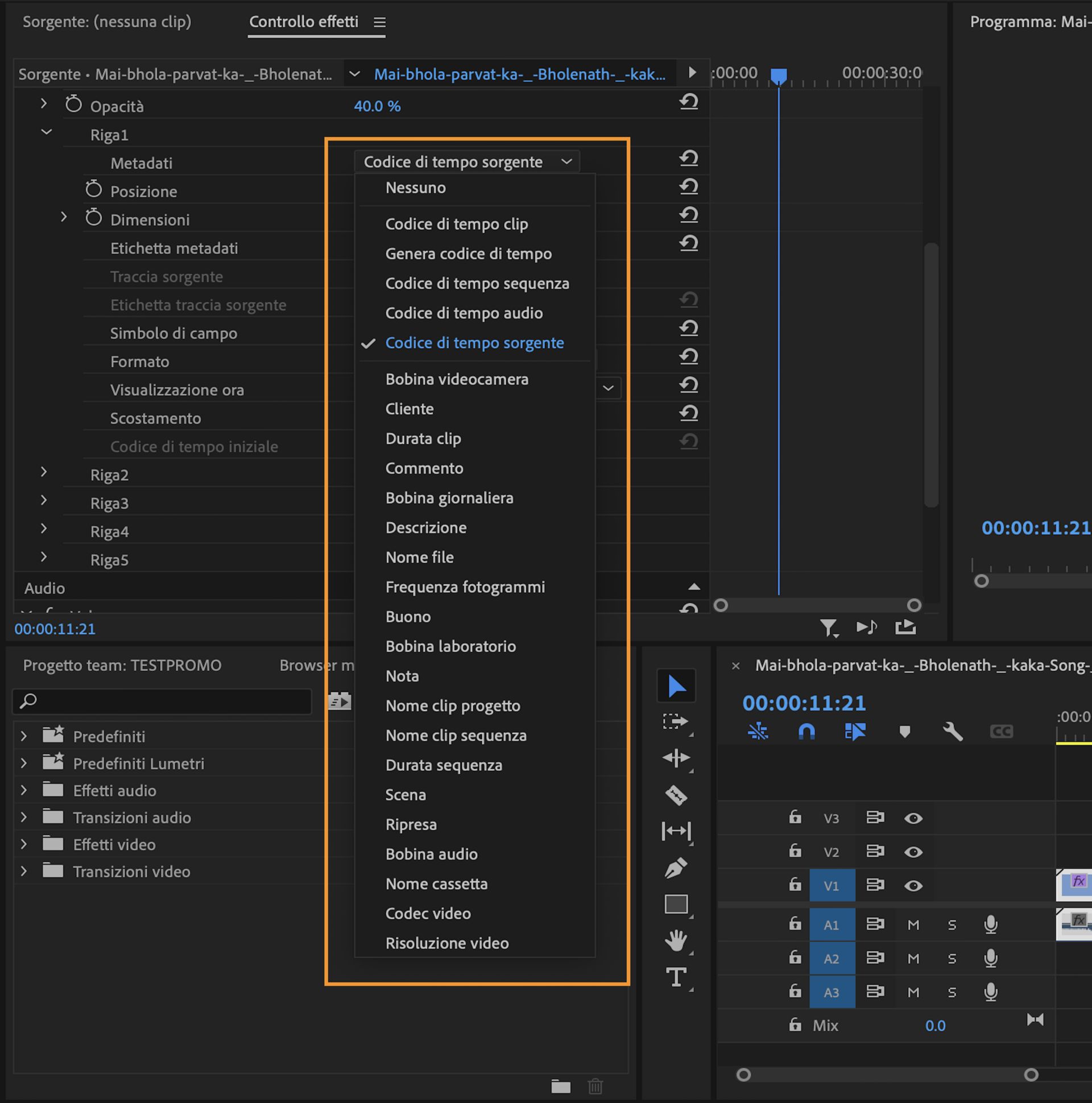
Task: Click the filter properties funnel icon
Action: [828, 628]
